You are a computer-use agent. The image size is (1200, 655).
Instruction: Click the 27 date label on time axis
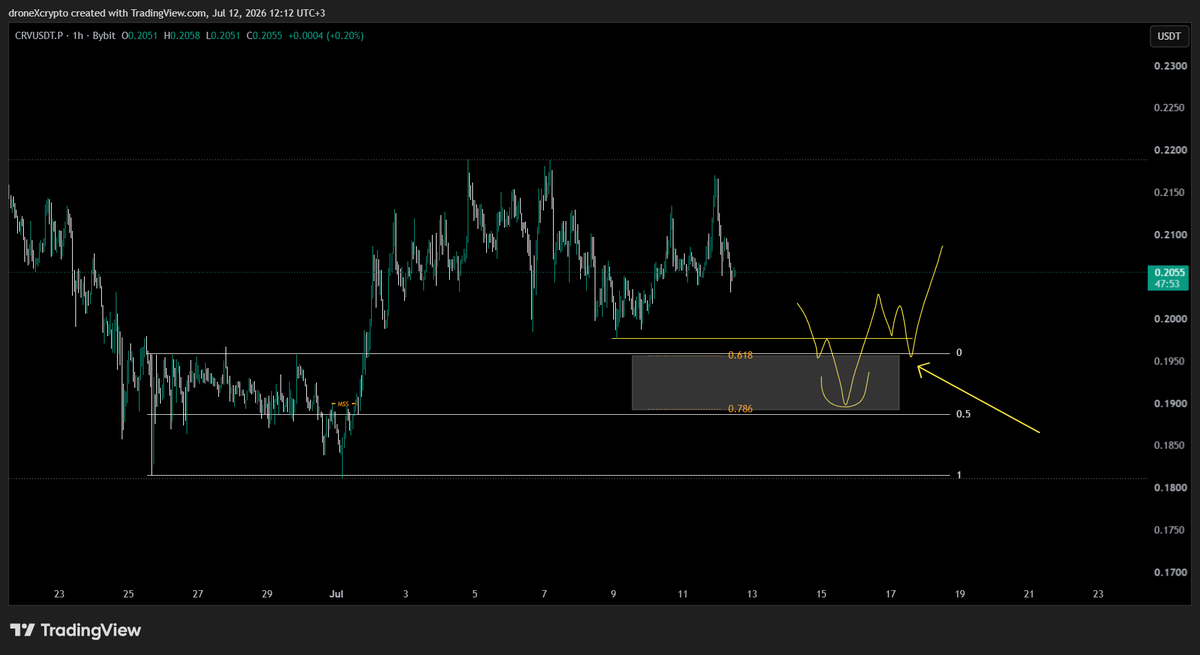(x=198, y=594)
